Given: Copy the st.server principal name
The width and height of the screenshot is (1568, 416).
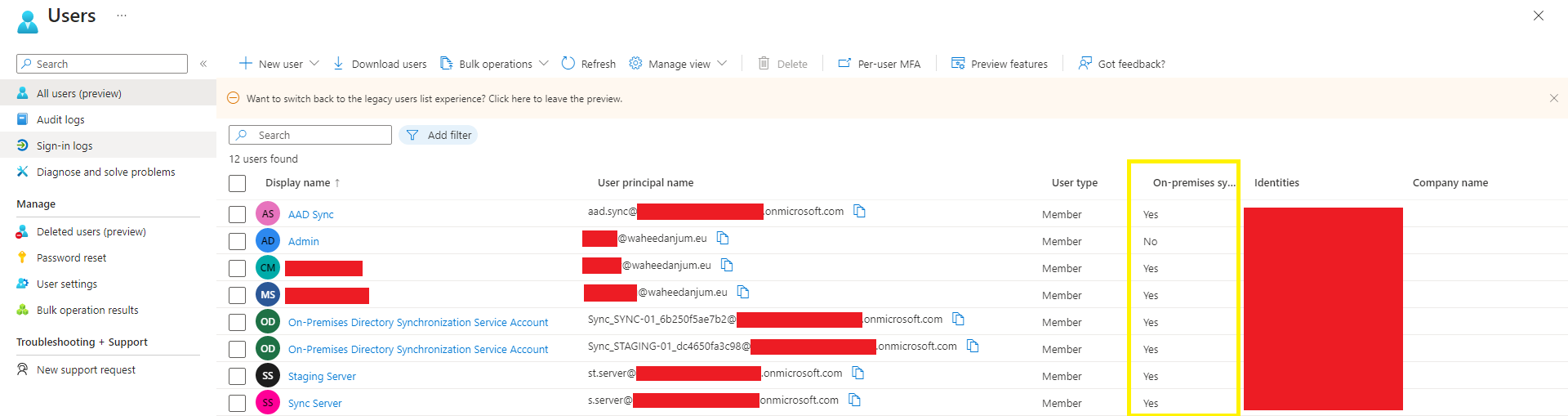Looking at the screenshot, I should pyautogui.click(x=858, y=373).
